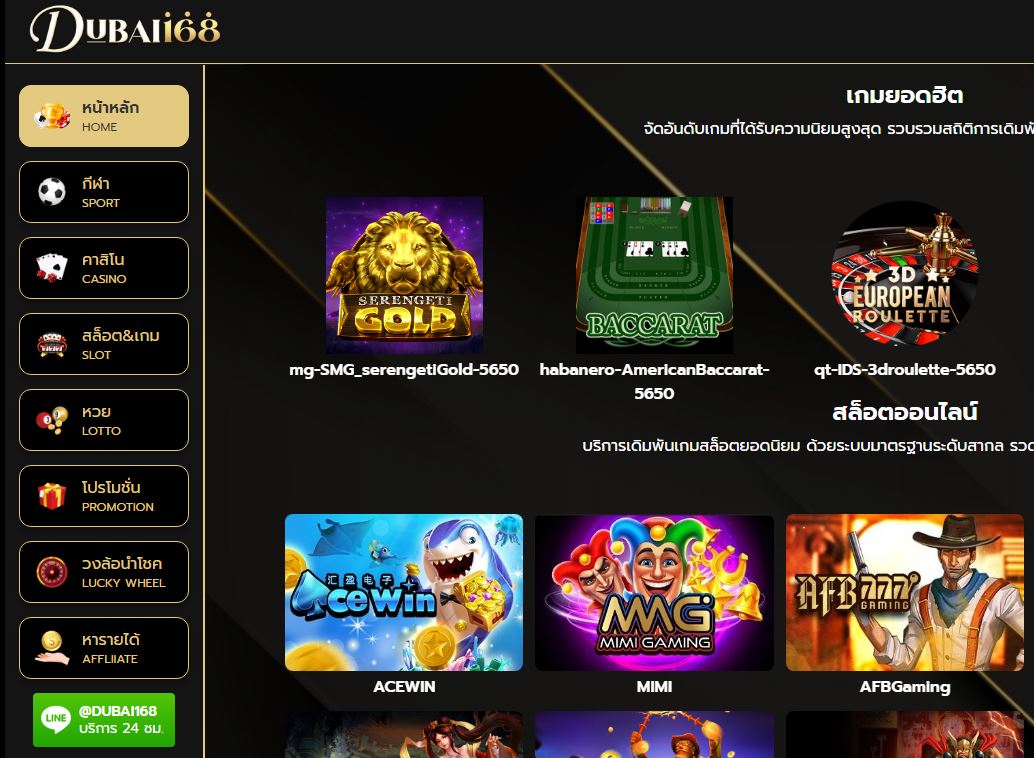Go to the Dubai168 logo home link

pyautogui.click(x=125, y=29)
